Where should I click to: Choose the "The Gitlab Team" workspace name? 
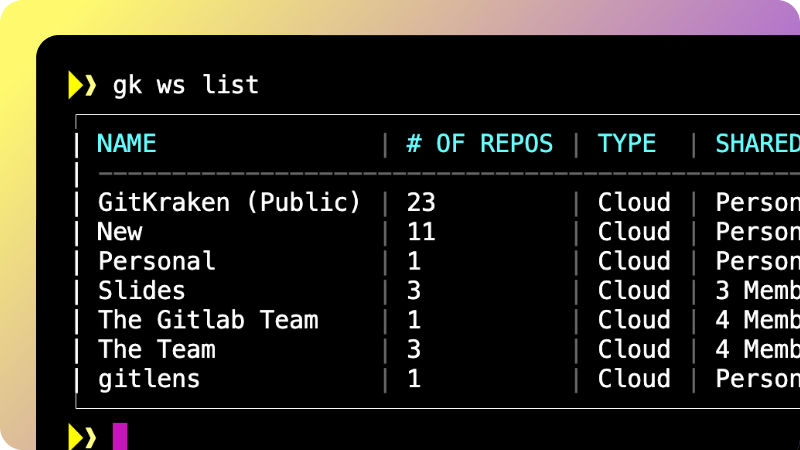(208, 321)
